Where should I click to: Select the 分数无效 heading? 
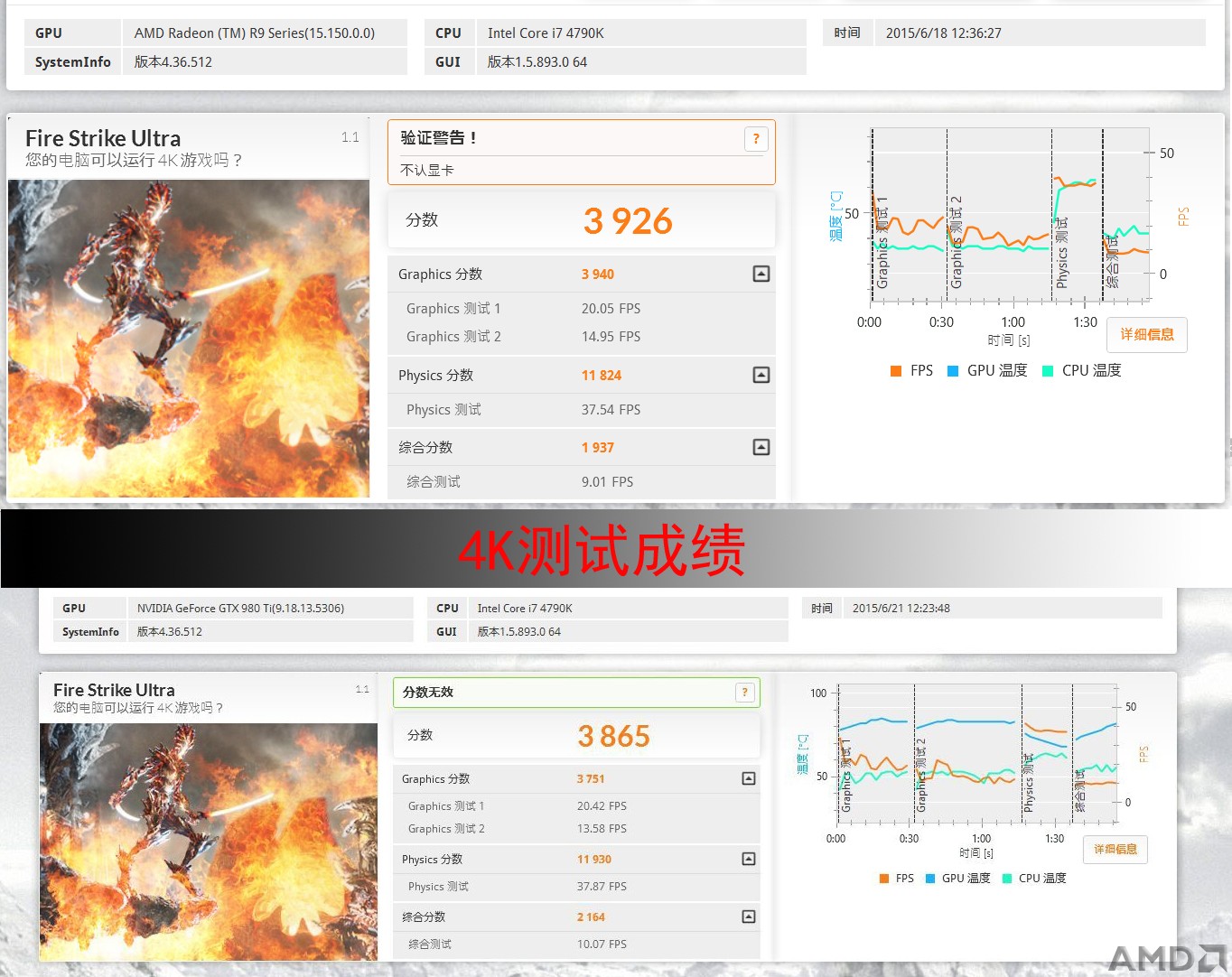click(428, 693)
